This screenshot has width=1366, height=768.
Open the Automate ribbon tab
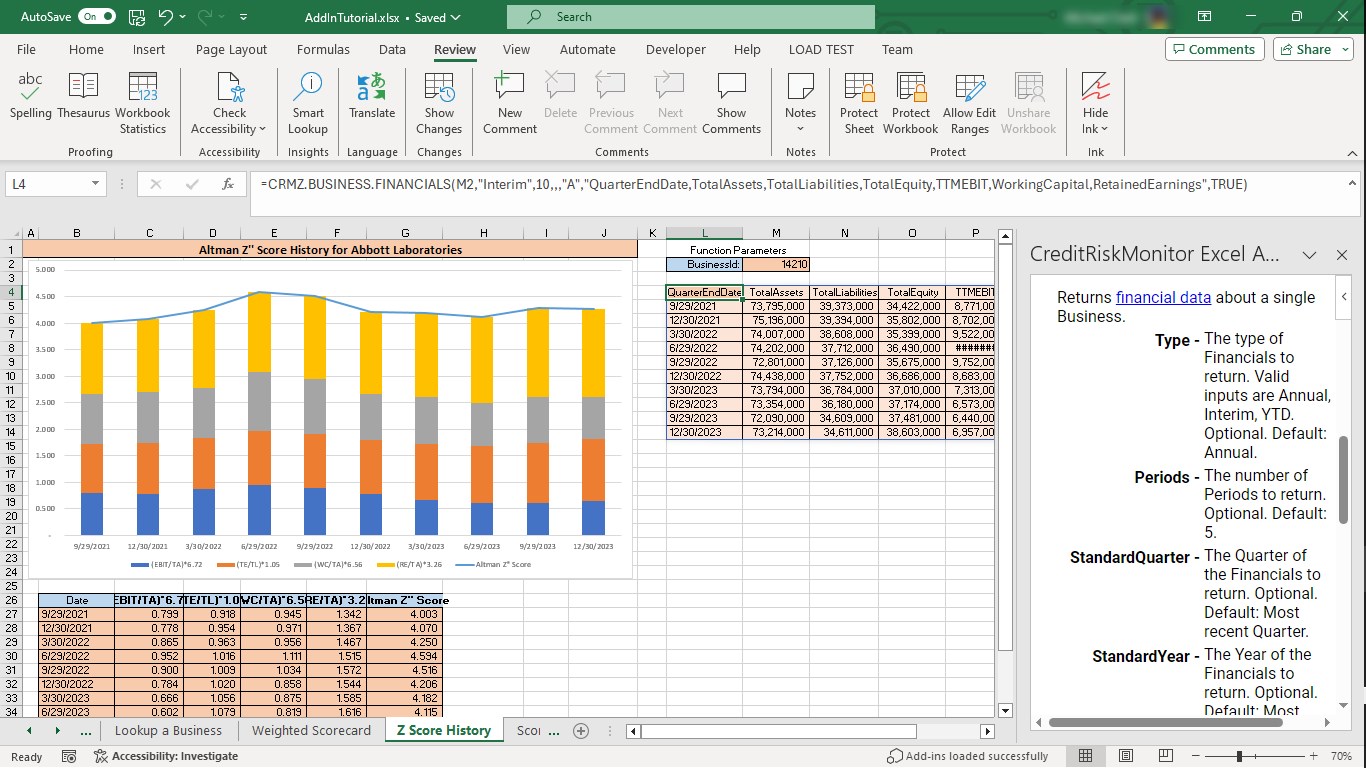(x=588, y=49)
